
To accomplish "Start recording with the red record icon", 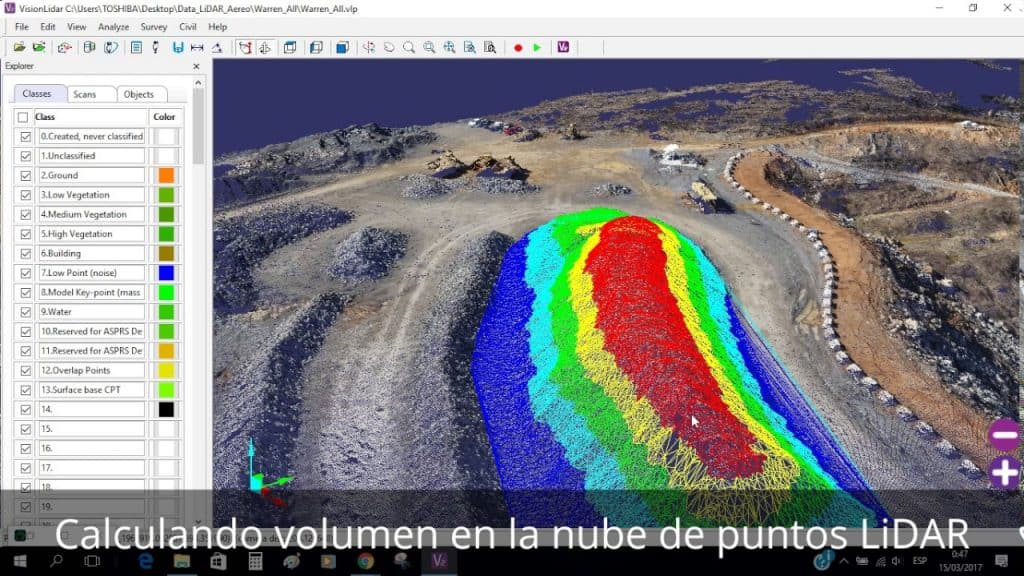I will (x=517, y=46).
